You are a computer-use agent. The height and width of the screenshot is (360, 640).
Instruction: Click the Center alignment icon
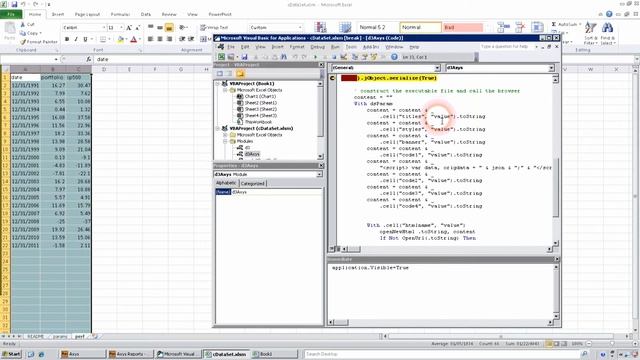(160, 39)
